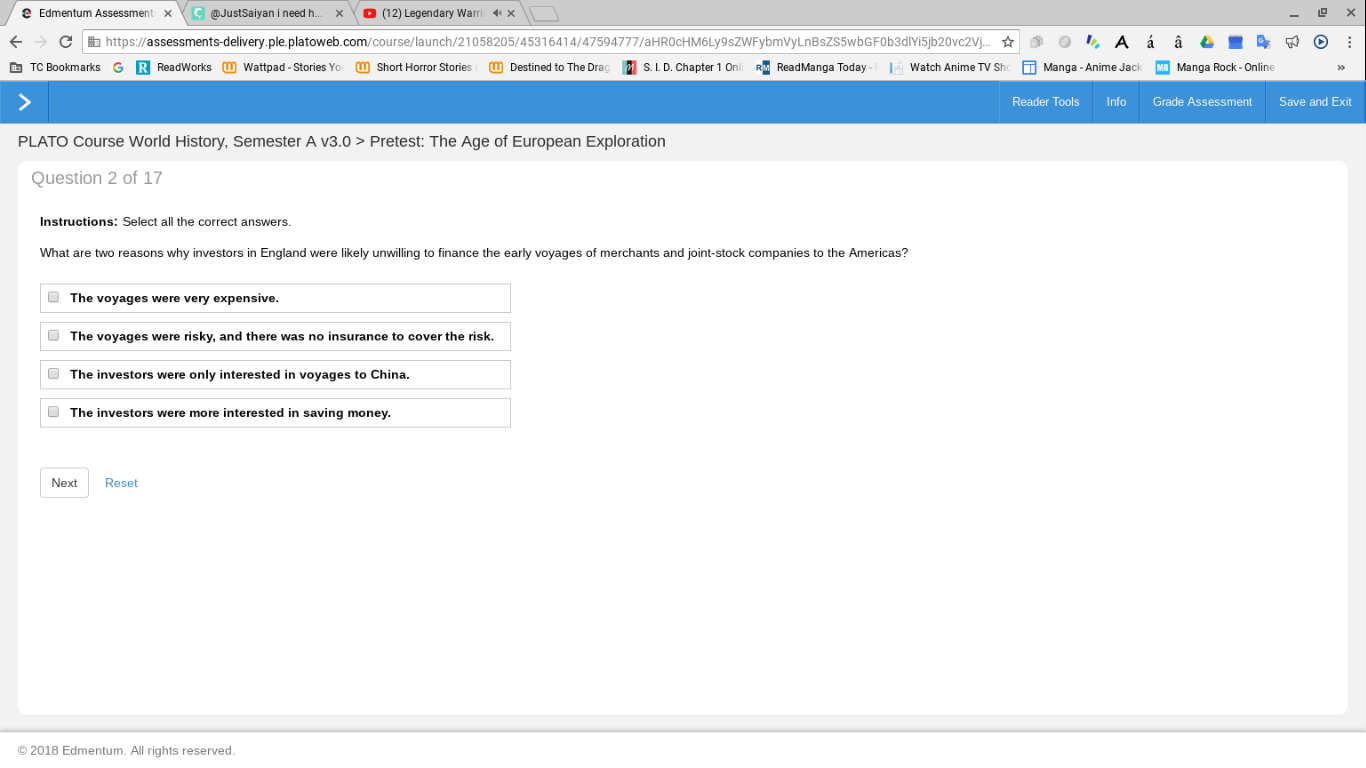This screenshot has width=1366, height=768.
Task: Click the megaphone extension icon
Action: coord(1292,42)
